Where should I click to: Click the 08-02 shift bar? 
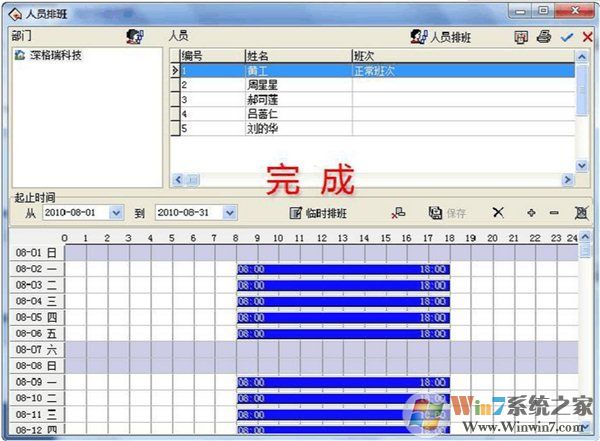pyautogui.click(x=343, y=269)
